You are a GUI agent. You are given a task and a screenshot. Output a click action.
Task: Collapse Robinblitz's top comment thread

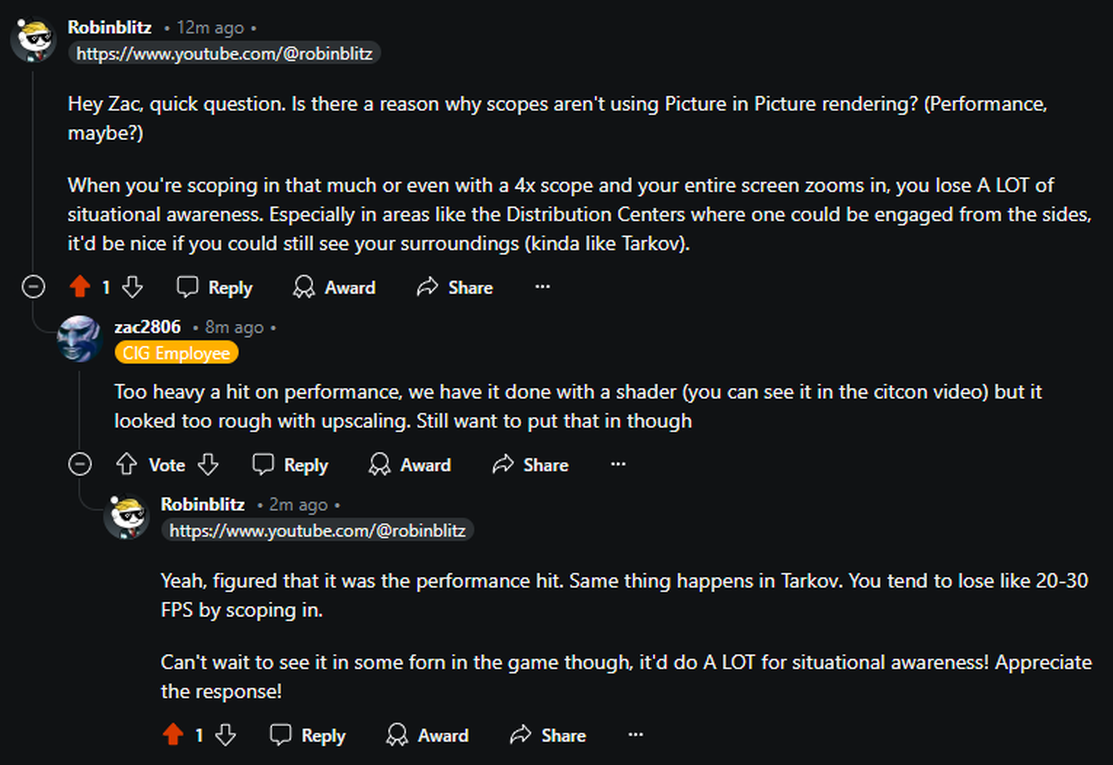click(33, 288)
